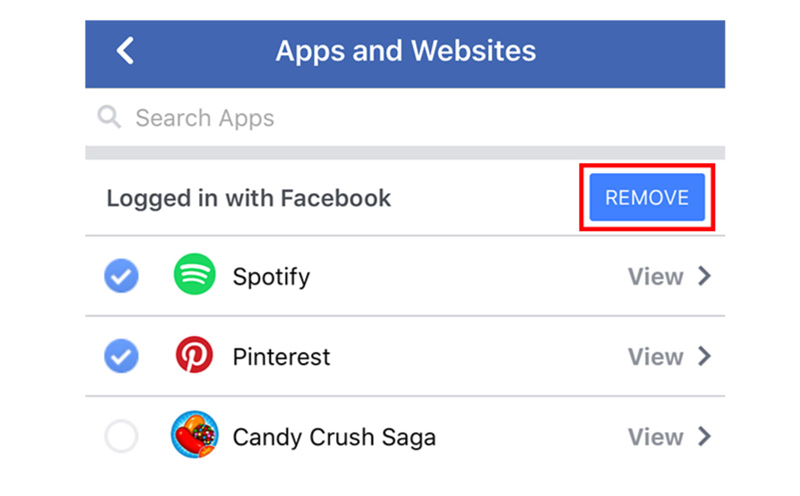800x496 pixels.
Task: Uncheck the Spotify selection checkbox
Action: tap(122, 277)
